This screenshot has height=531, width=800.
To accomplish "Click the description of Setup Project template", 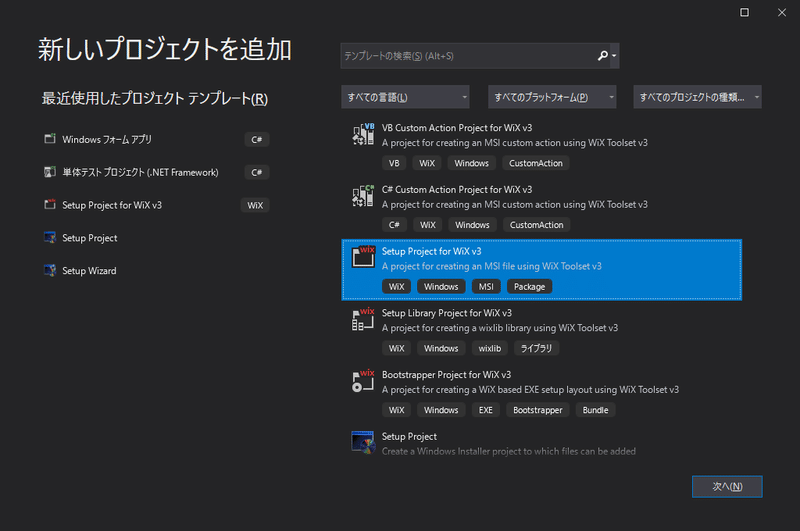I will pos(509,451).
